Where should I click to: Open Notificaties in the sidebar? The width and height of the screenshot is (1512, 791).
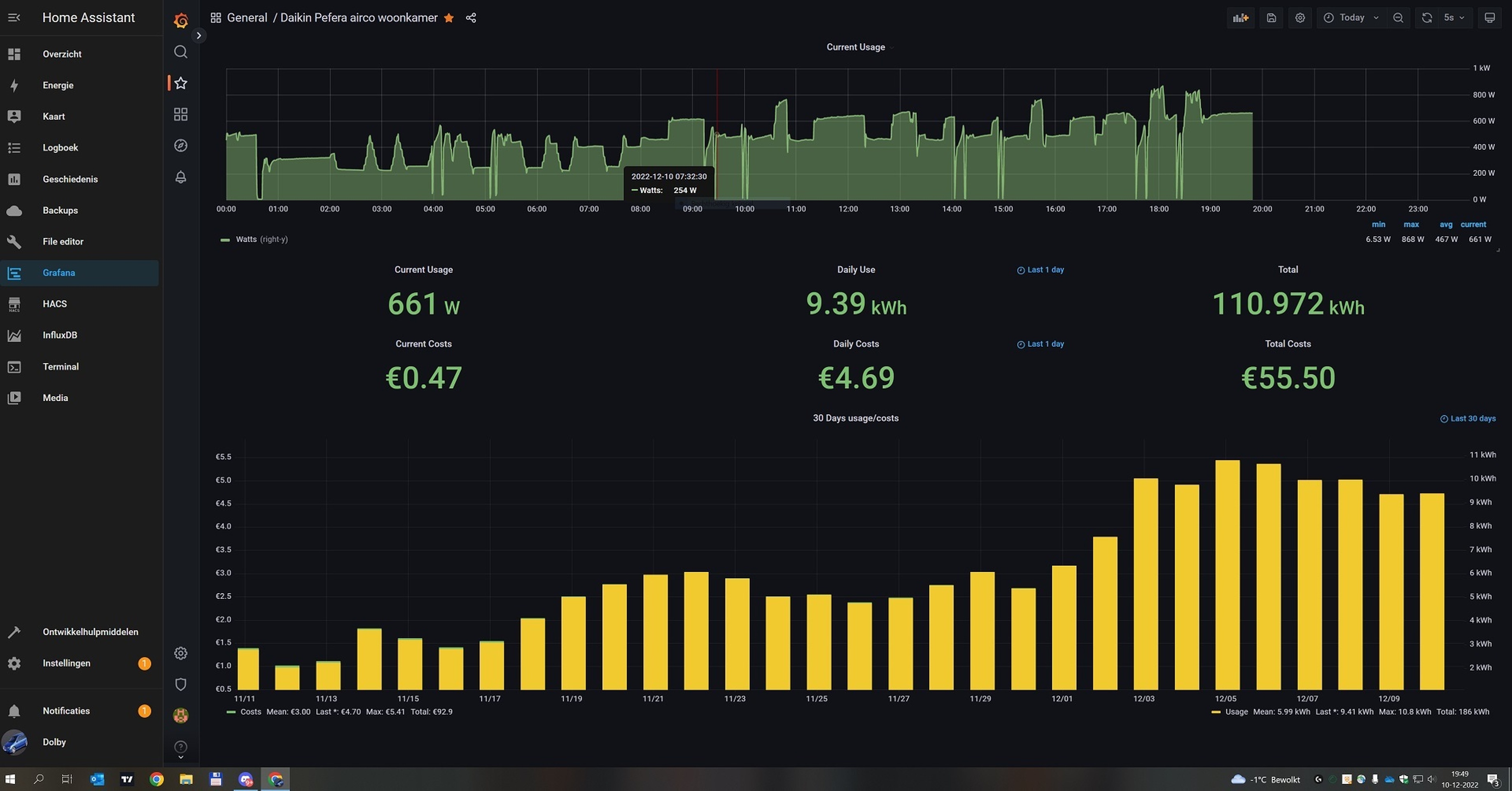pos(66,711)
